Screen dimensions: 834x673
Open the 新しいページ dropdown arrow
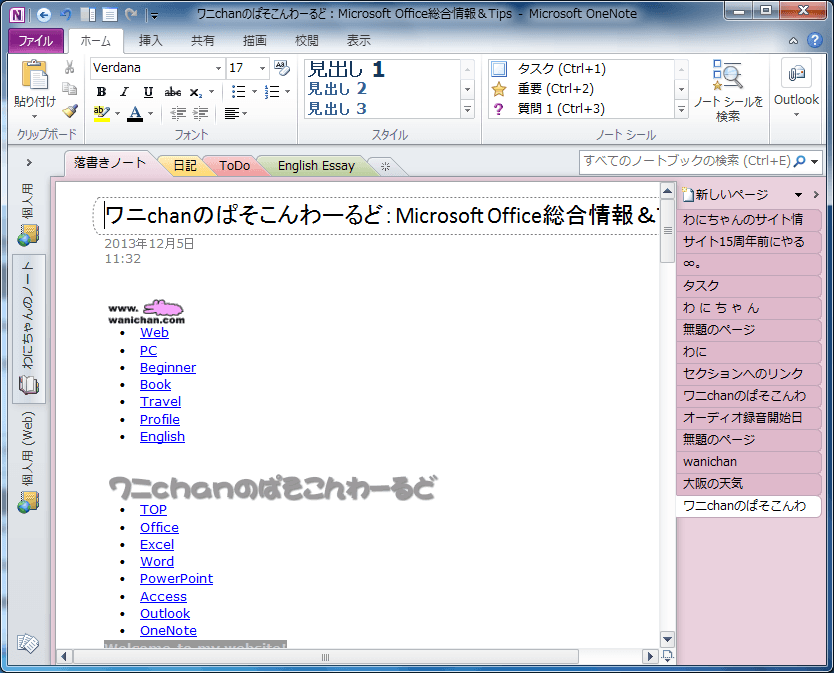(x=798, y=195)
